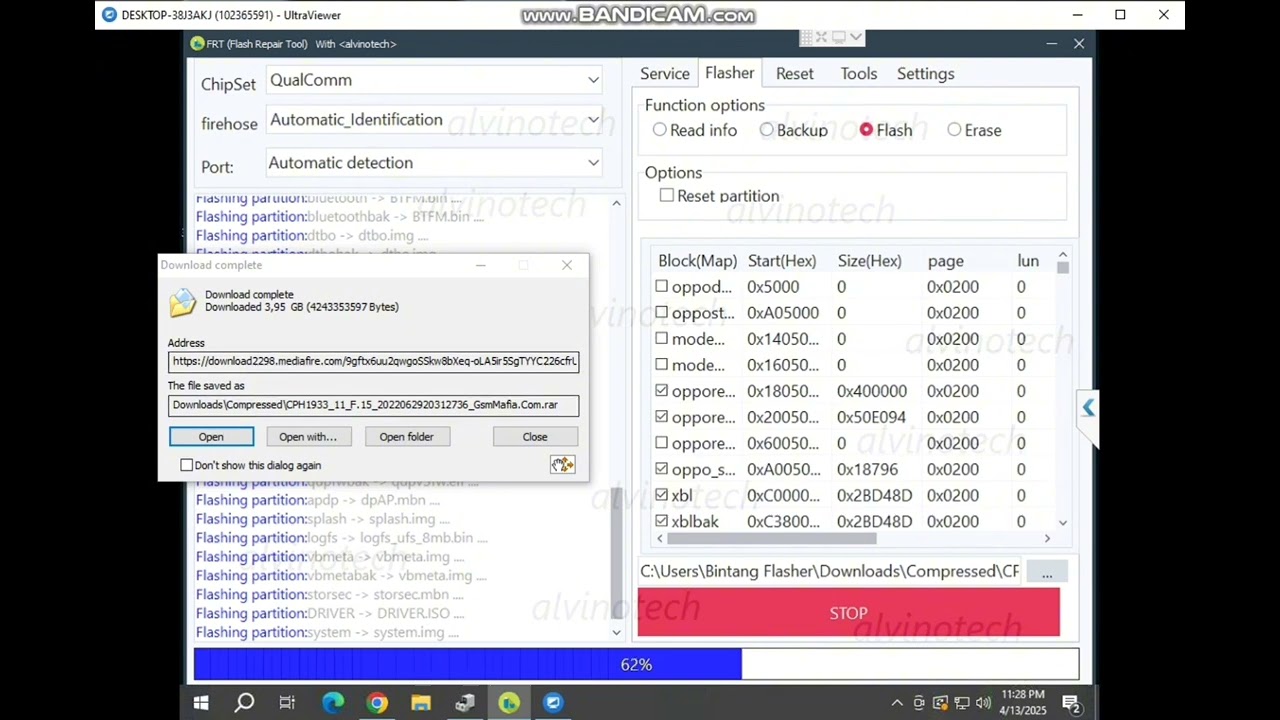Image resolution: width=1280 pixels, height=720 pixels.
Task: Switch to the Tools tab
Action: (x=859, y=74)
